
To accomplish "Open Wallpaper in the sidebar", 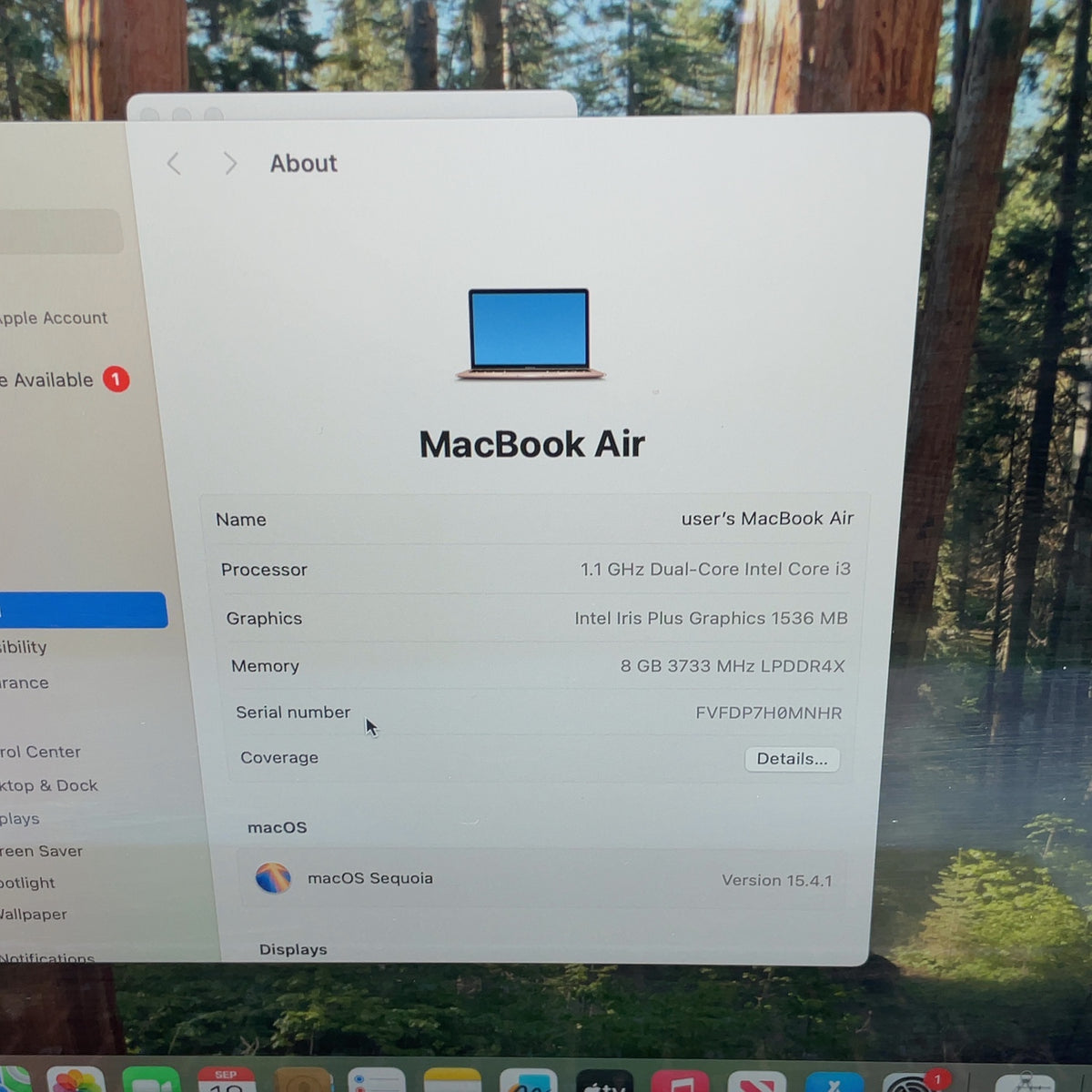I will pyautogui.click(x=34, y=914).
